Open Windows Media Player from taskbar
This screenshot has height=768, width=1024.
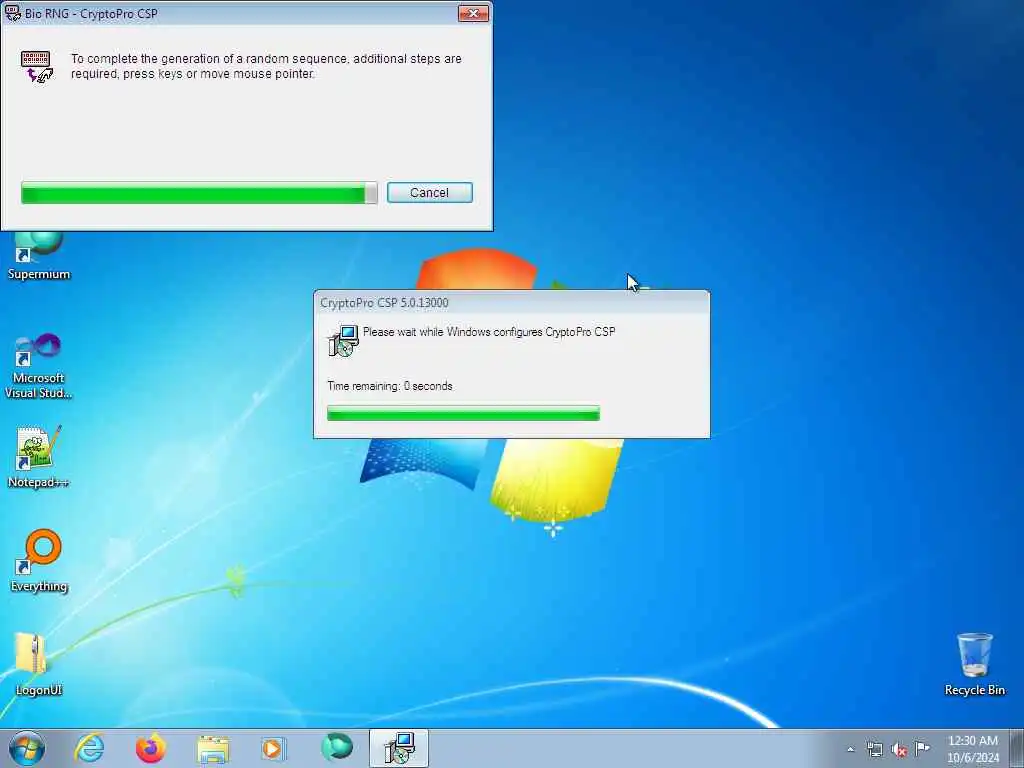click(x=274, y=748)
